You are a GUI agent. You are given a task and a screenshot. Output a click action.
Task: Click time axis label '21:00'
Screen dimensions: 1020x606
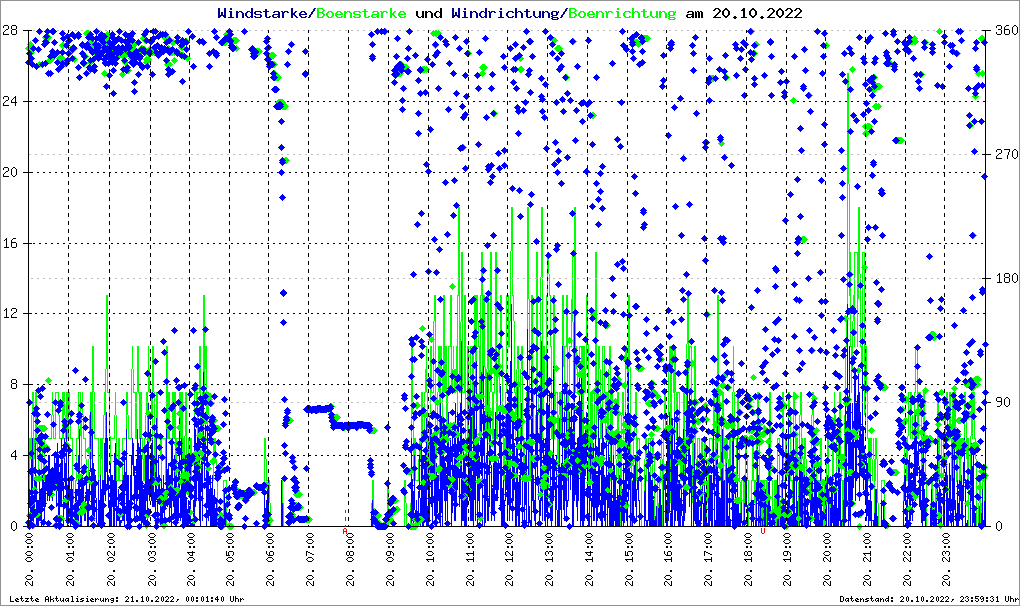[868, 549]
